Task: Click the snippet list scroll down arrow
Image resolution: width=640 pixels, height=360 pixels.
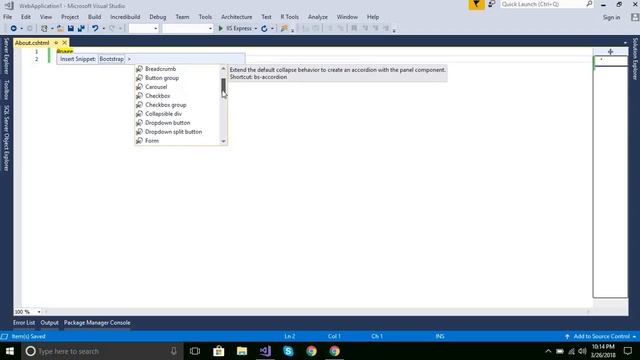Action: 223,141
